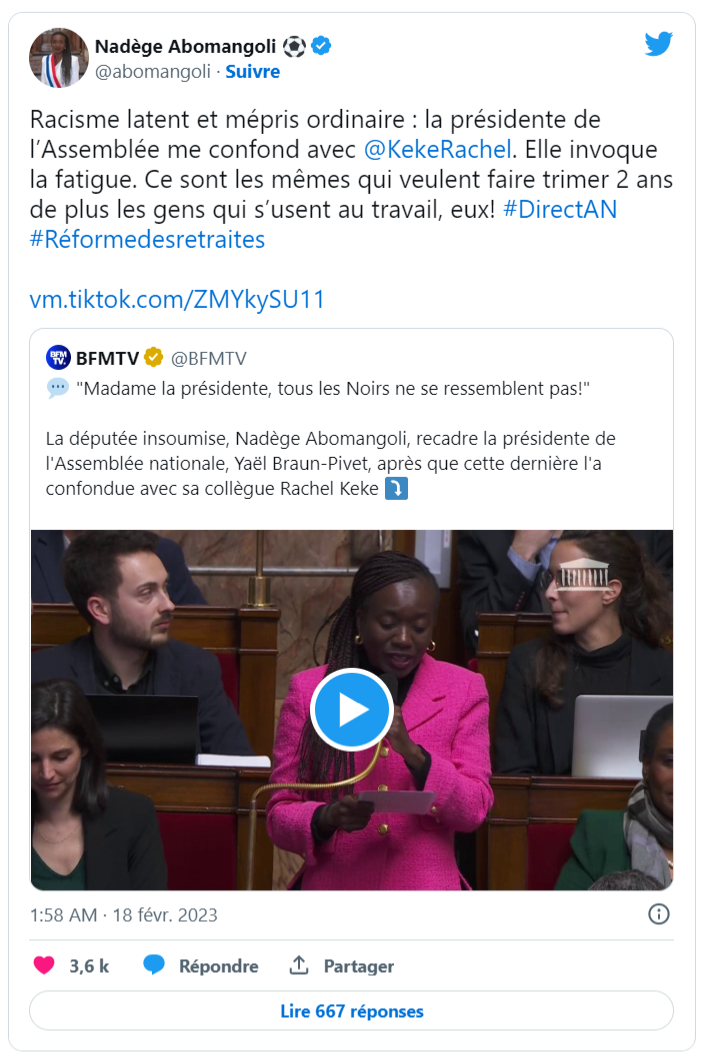Open the @BFMTV handle

208,358
